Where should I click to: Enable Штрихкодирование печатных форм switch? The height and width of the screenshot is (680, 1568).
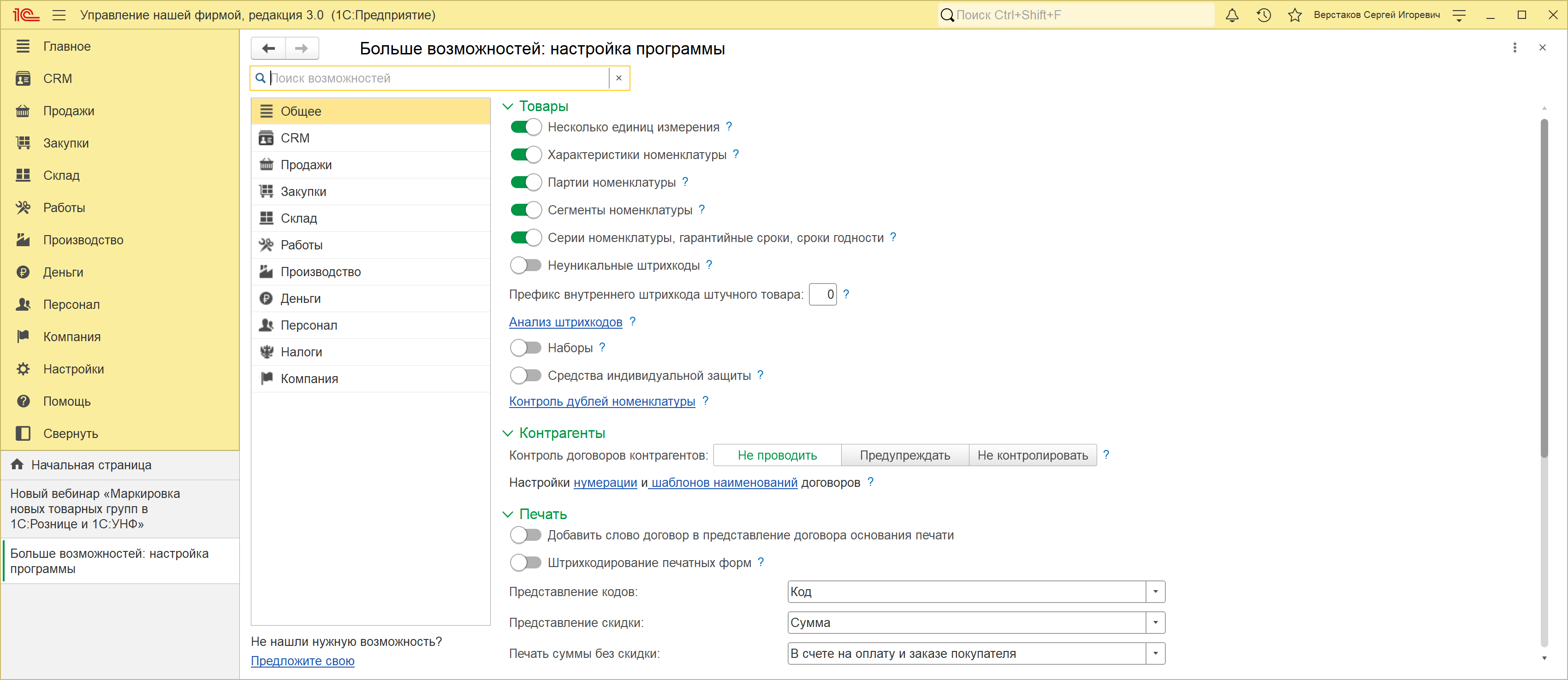pos(525,562)
